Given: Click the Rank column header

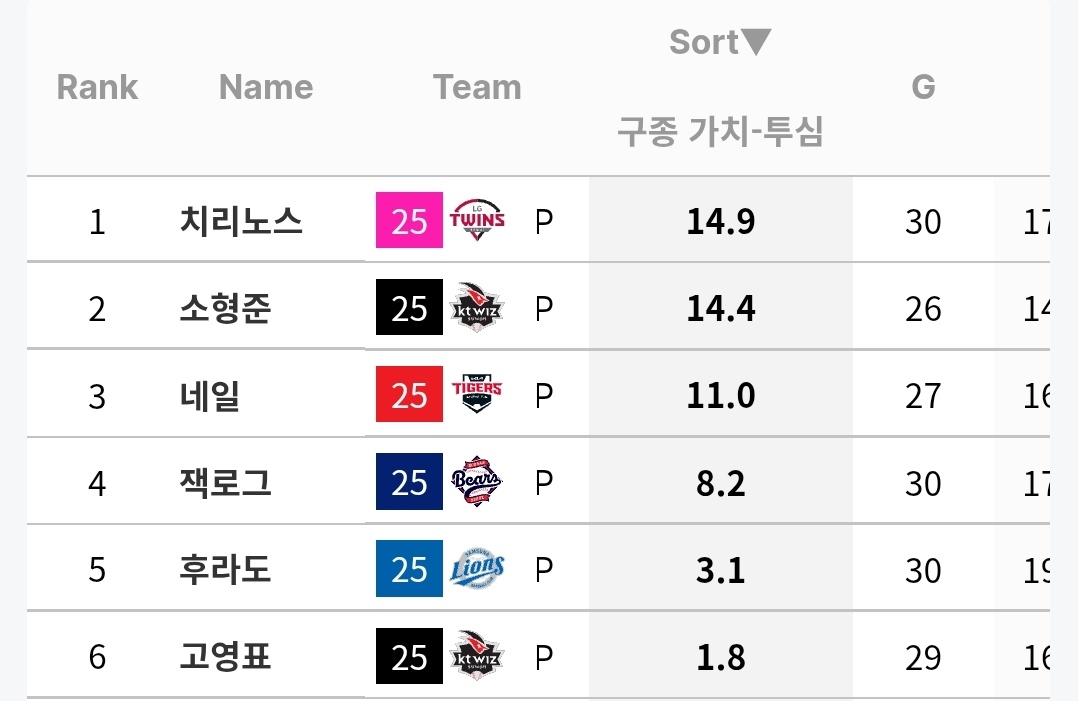Looking at the screenshot, I should click(97, 87).
